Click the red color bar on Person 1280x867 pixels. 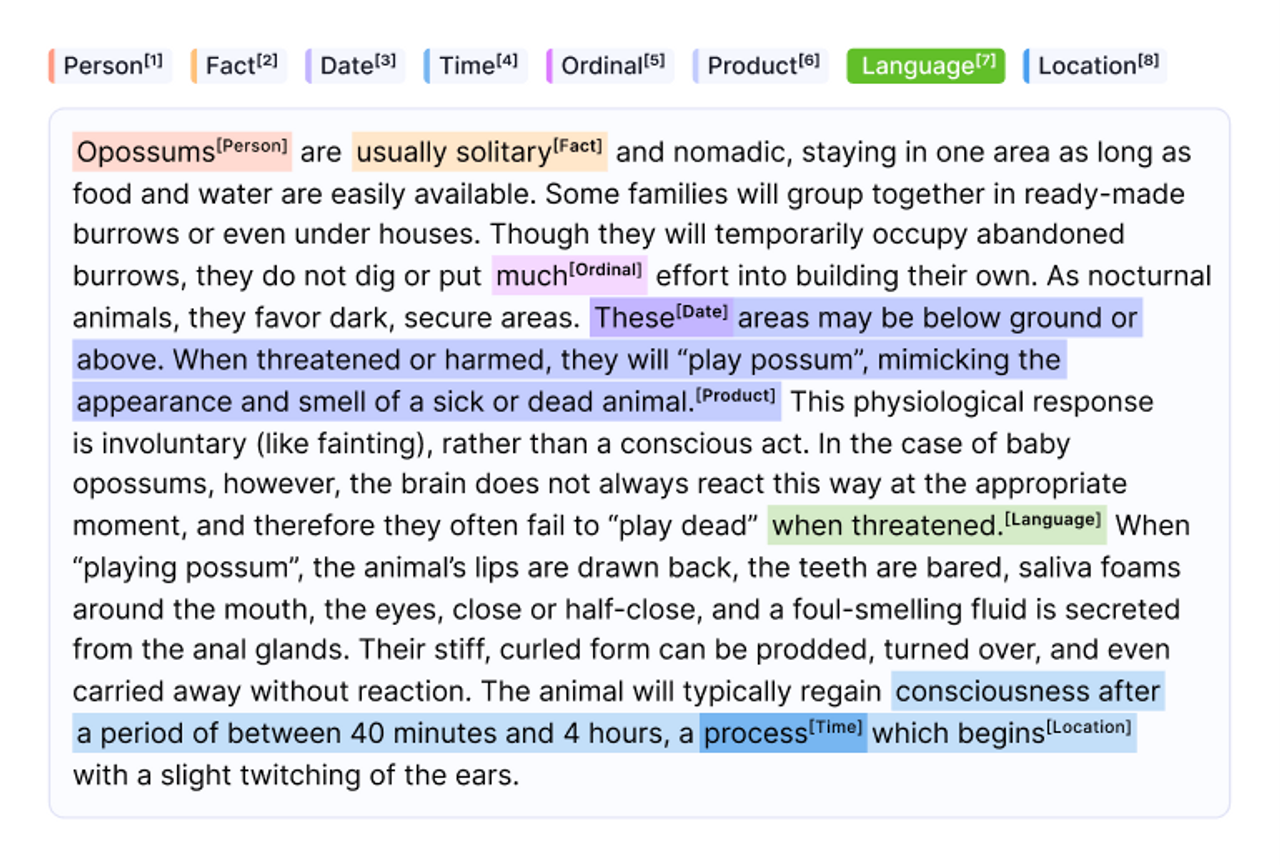point(51,66)
